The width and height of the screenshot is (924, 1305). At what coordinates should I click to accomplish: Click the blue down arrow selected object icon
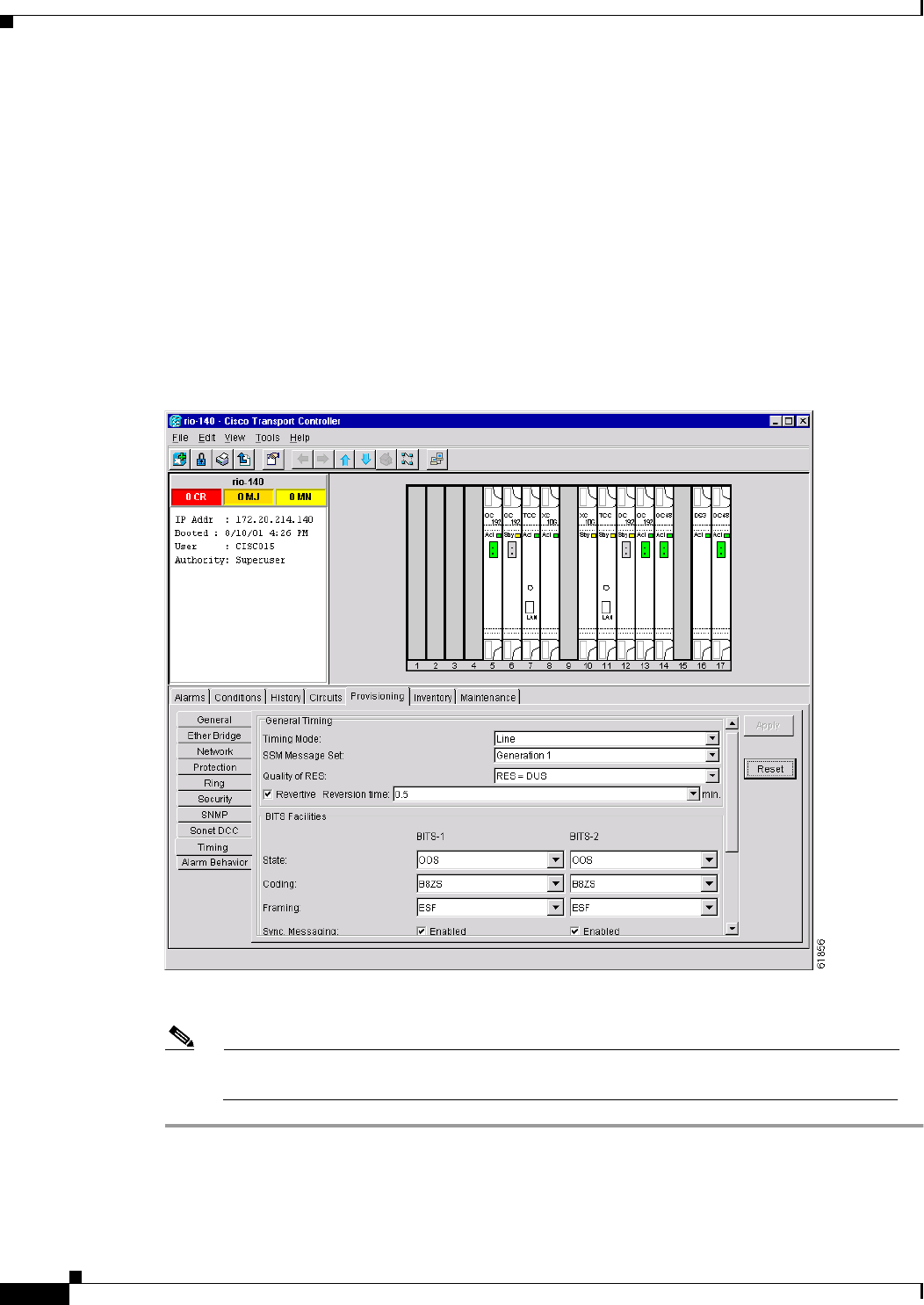click(365, 459)
